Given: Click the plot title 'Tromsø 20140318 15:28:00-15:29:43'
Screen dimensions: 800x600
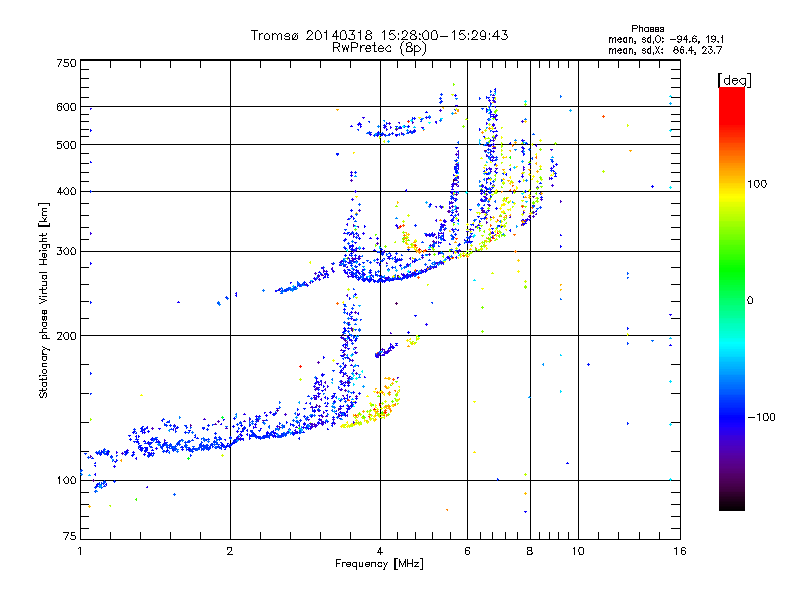Looking at the screenshot, I should point(379,35).
